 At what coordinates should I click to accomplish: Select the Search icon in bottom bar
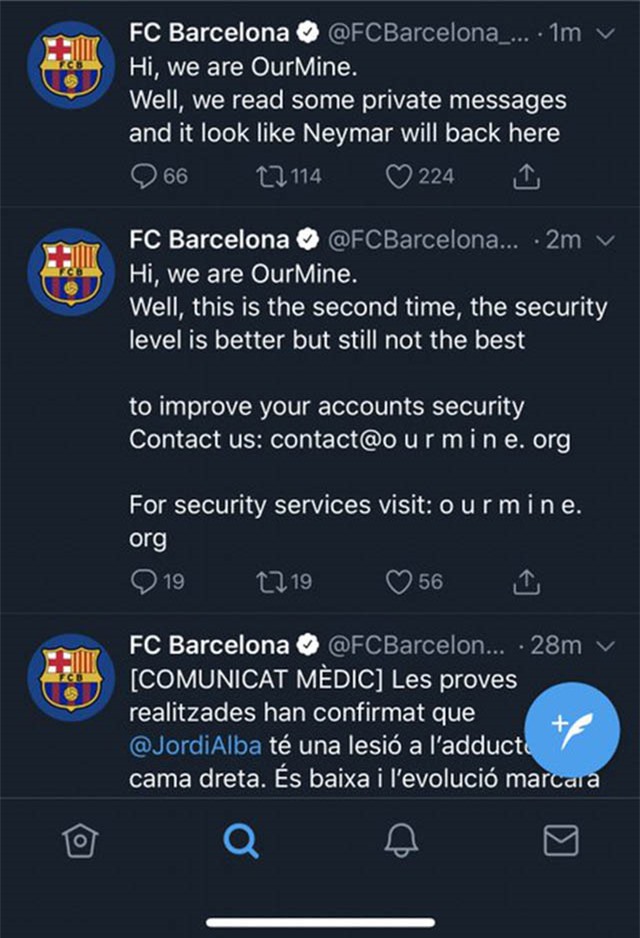click(x=238, y=843)
